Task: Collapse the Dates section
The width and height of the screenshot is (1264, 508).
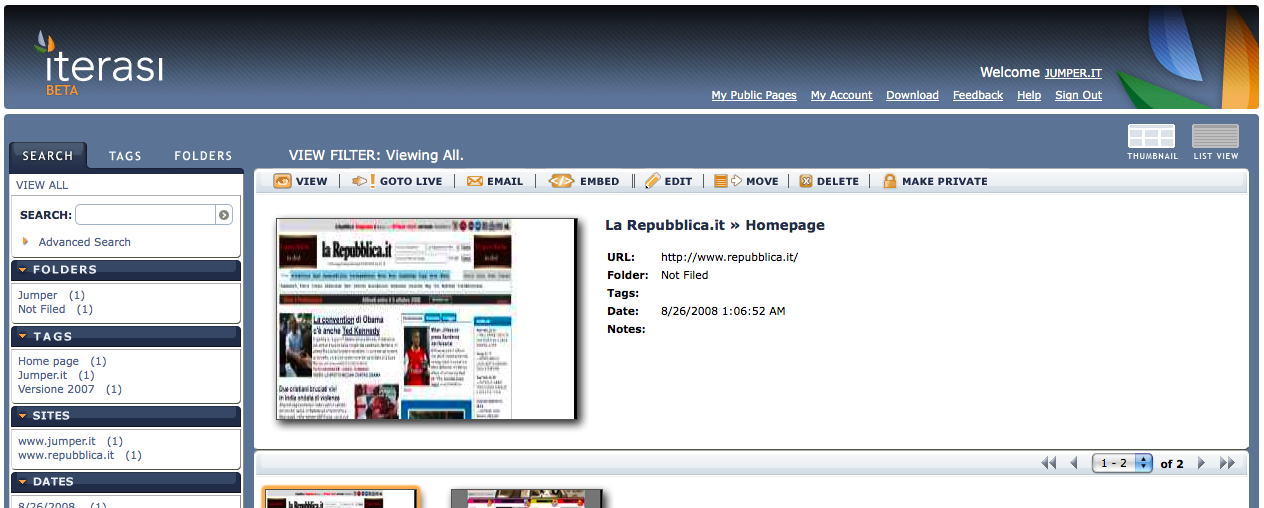Action: 22,481
